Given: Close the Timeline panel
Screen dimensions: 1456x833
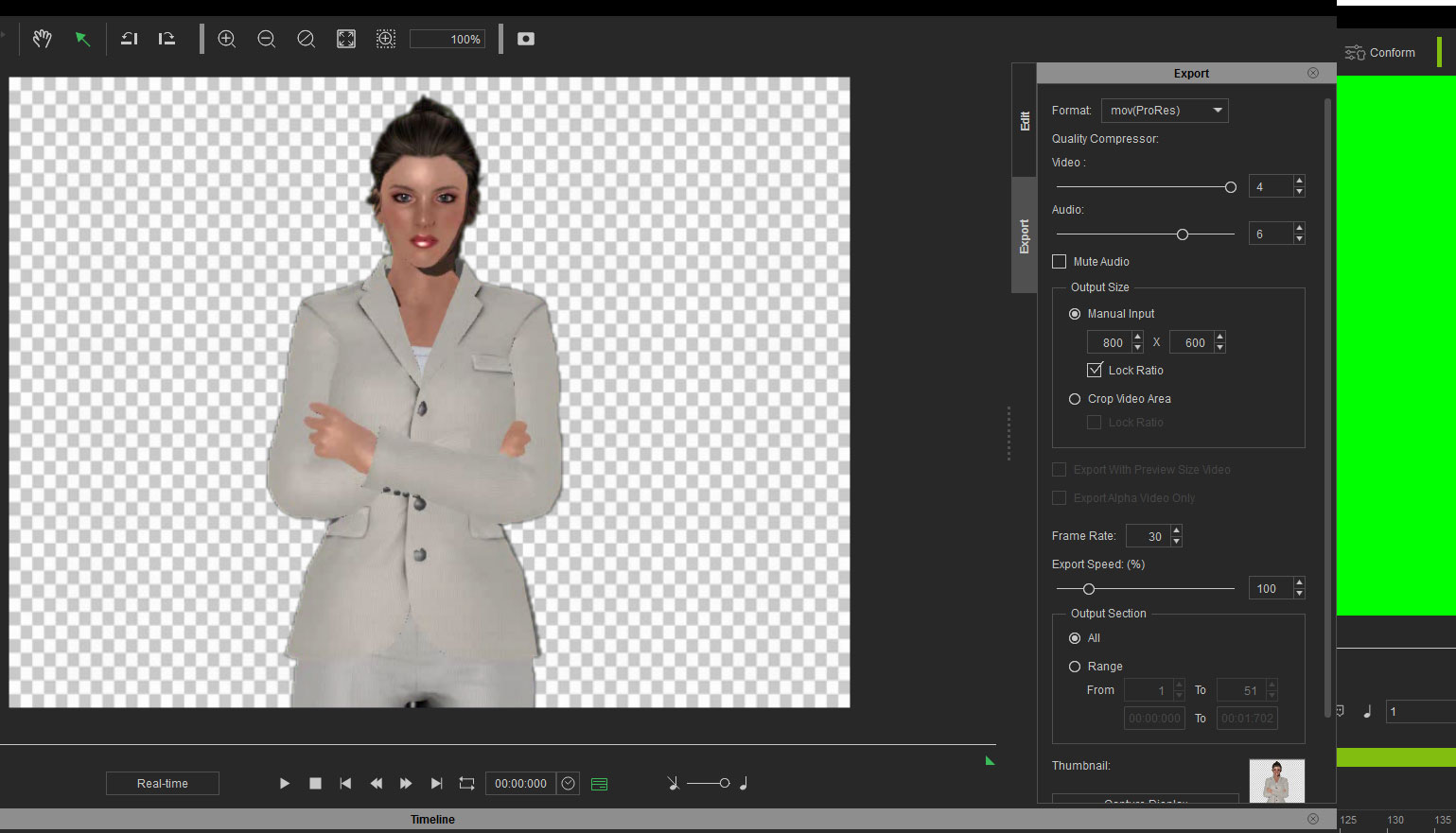Looking at the screenshot, I should tap(1313, 819).
